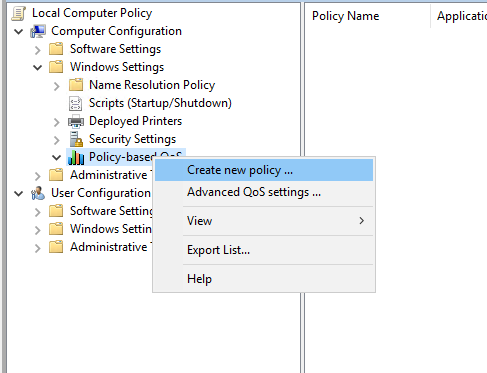Viewport: 487px width, 373px height.
Task: Select Software Settings label under Computer Configuration
Action: pyautogui.click(x=115, y=49)
